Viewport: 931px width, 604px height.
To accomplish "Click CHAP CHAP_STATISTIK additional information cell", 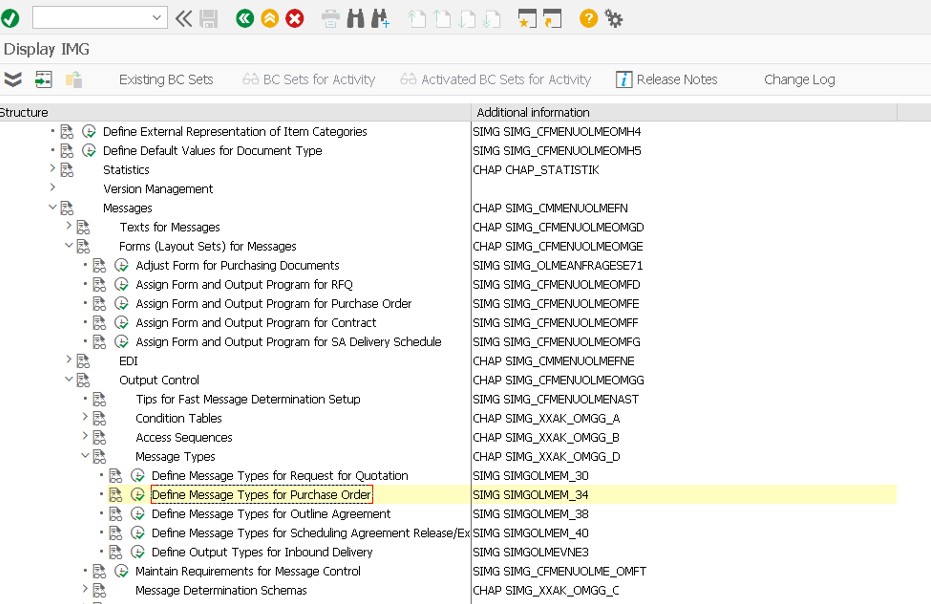I will [536, 170].
